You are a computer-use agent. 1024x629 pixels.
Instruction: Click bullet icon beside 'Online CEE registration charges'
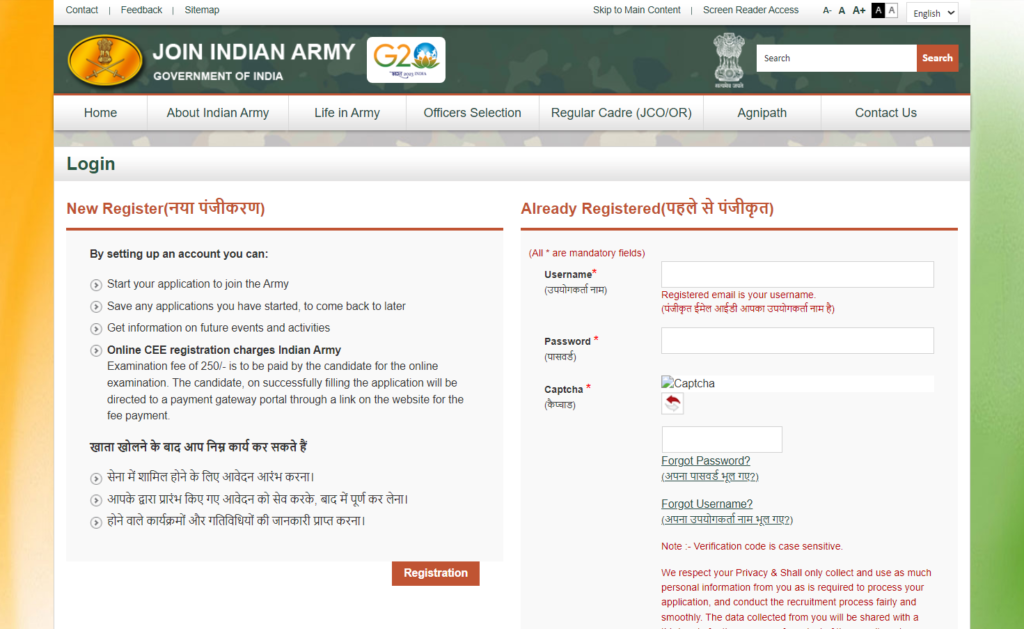(96, 351)
